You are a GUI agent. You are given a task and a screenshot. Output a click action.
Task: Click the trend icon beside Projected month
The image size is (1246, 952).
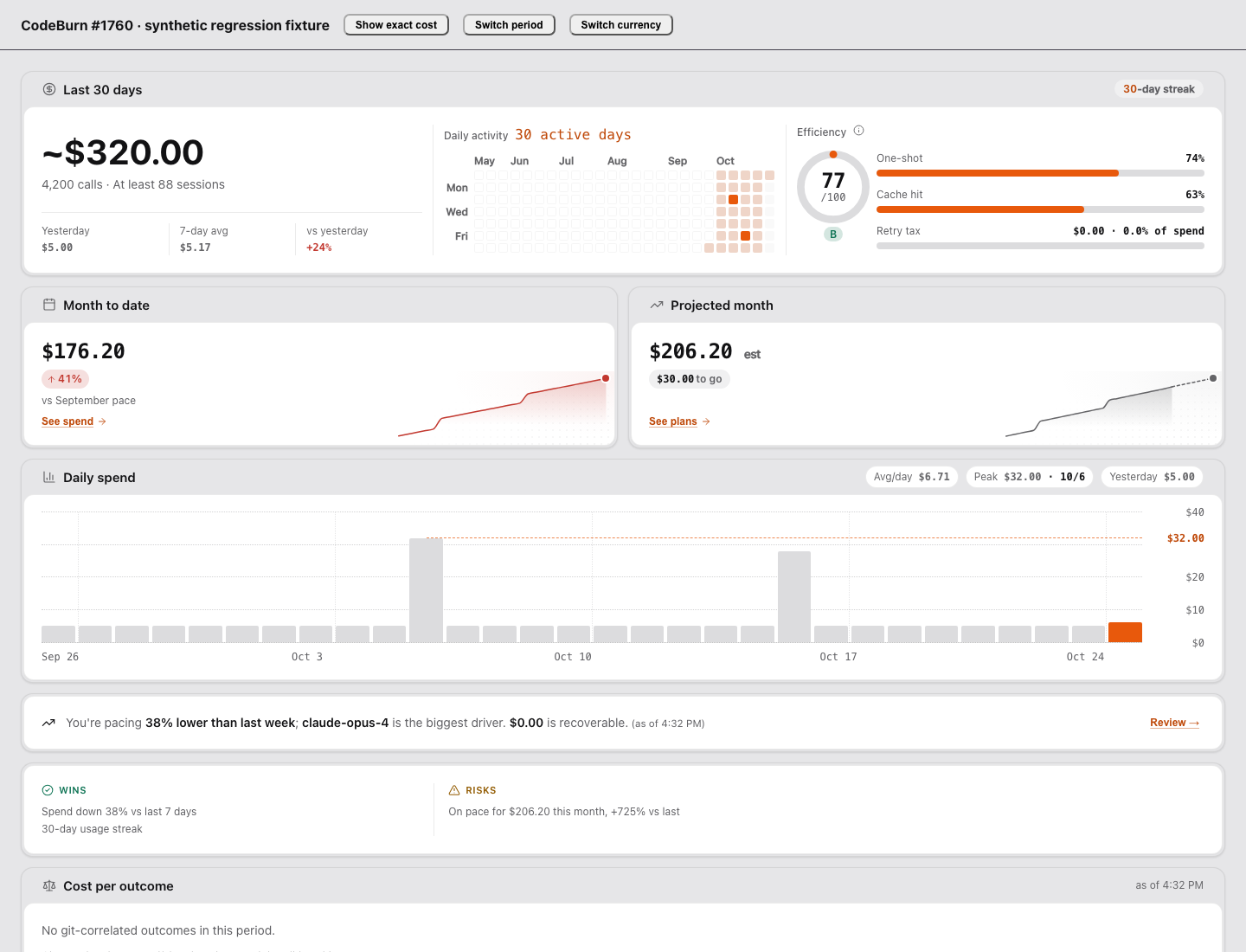click(657, 305)
